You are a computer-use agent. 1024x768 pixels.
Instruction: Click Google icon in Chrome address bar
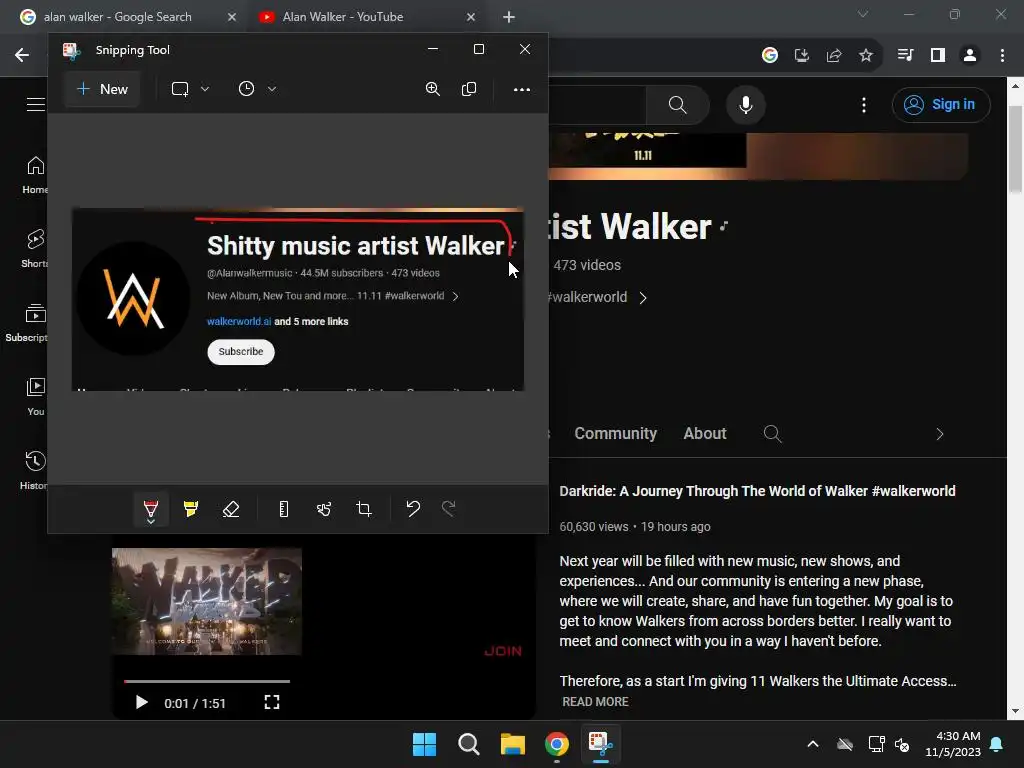[x=770, y=56]
